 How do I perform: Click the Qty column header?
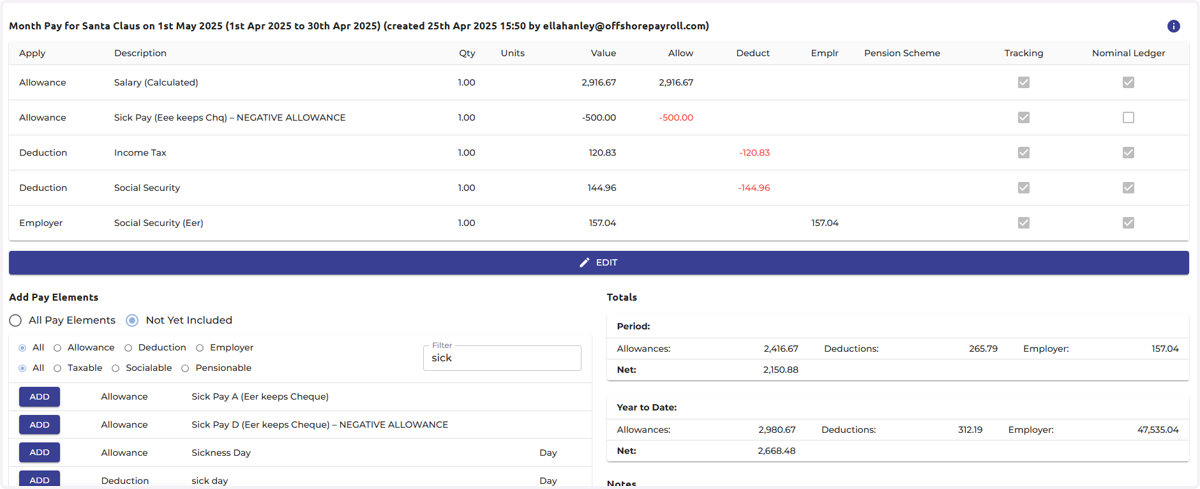tap(467, 53)
